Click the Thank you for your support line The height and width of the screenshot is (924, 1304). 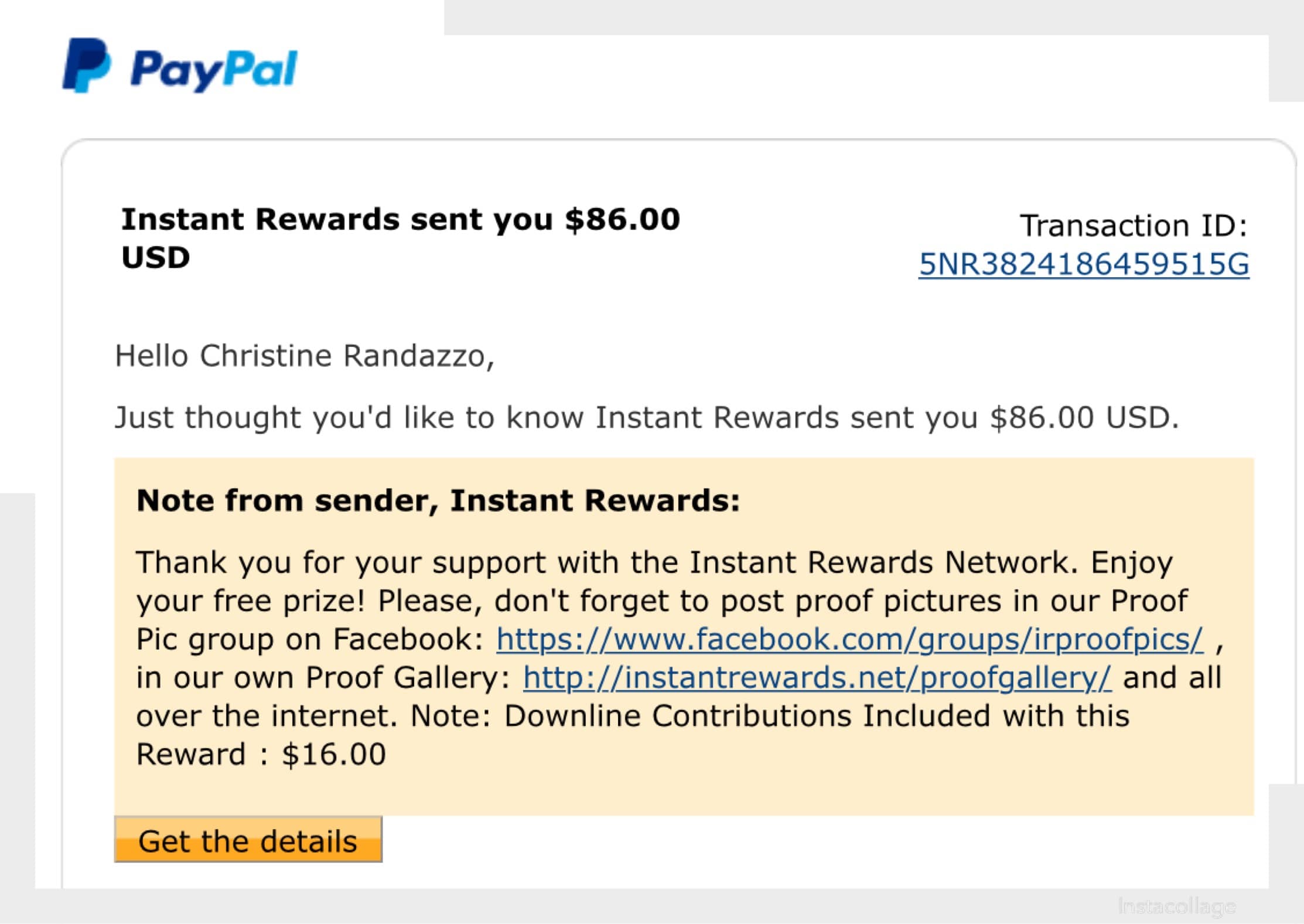click(x=607, y=562)
